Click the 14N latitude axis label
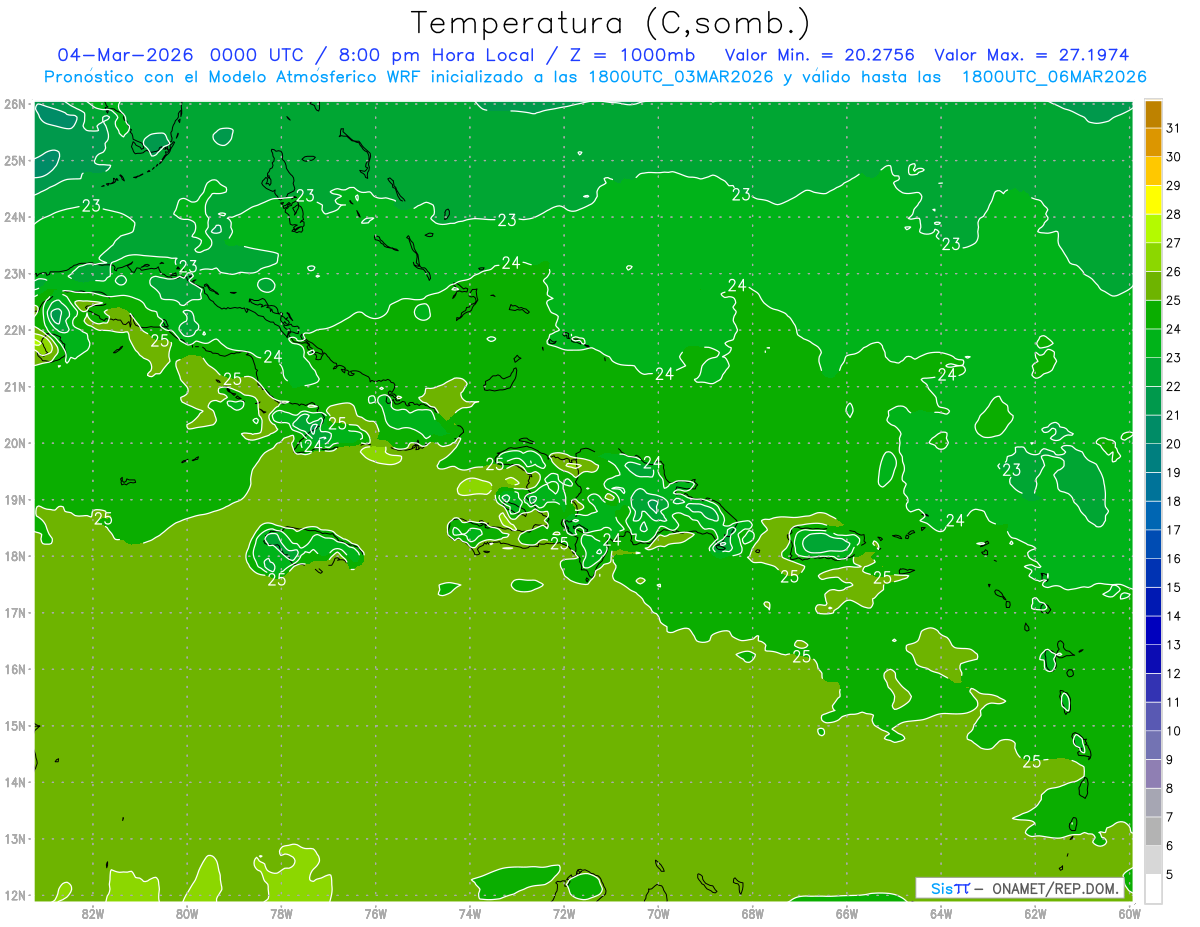 click(x=15, y=782)
